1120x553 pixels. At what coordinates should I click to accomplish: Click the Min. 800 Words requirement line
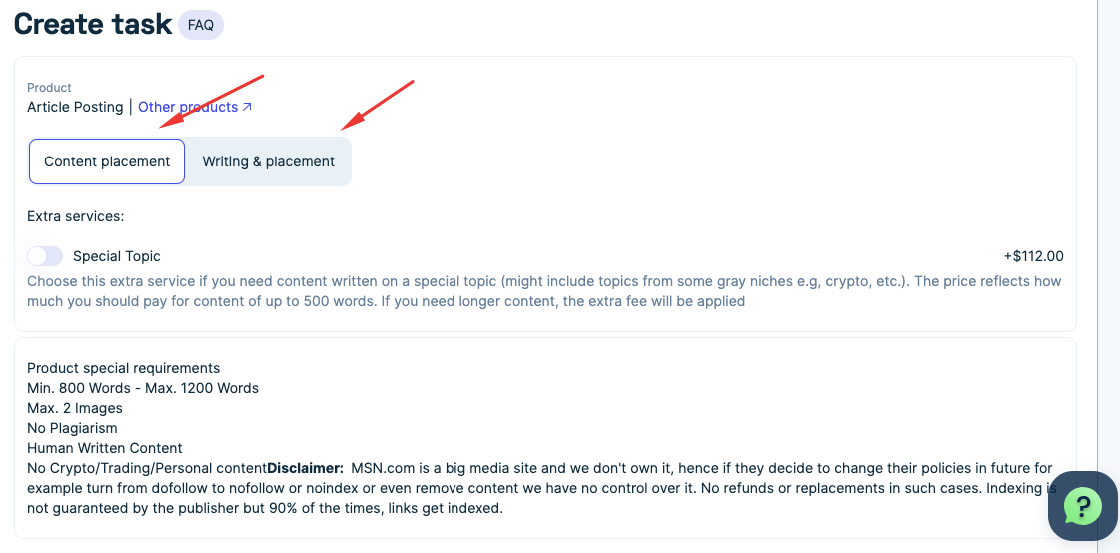point(143,388)
